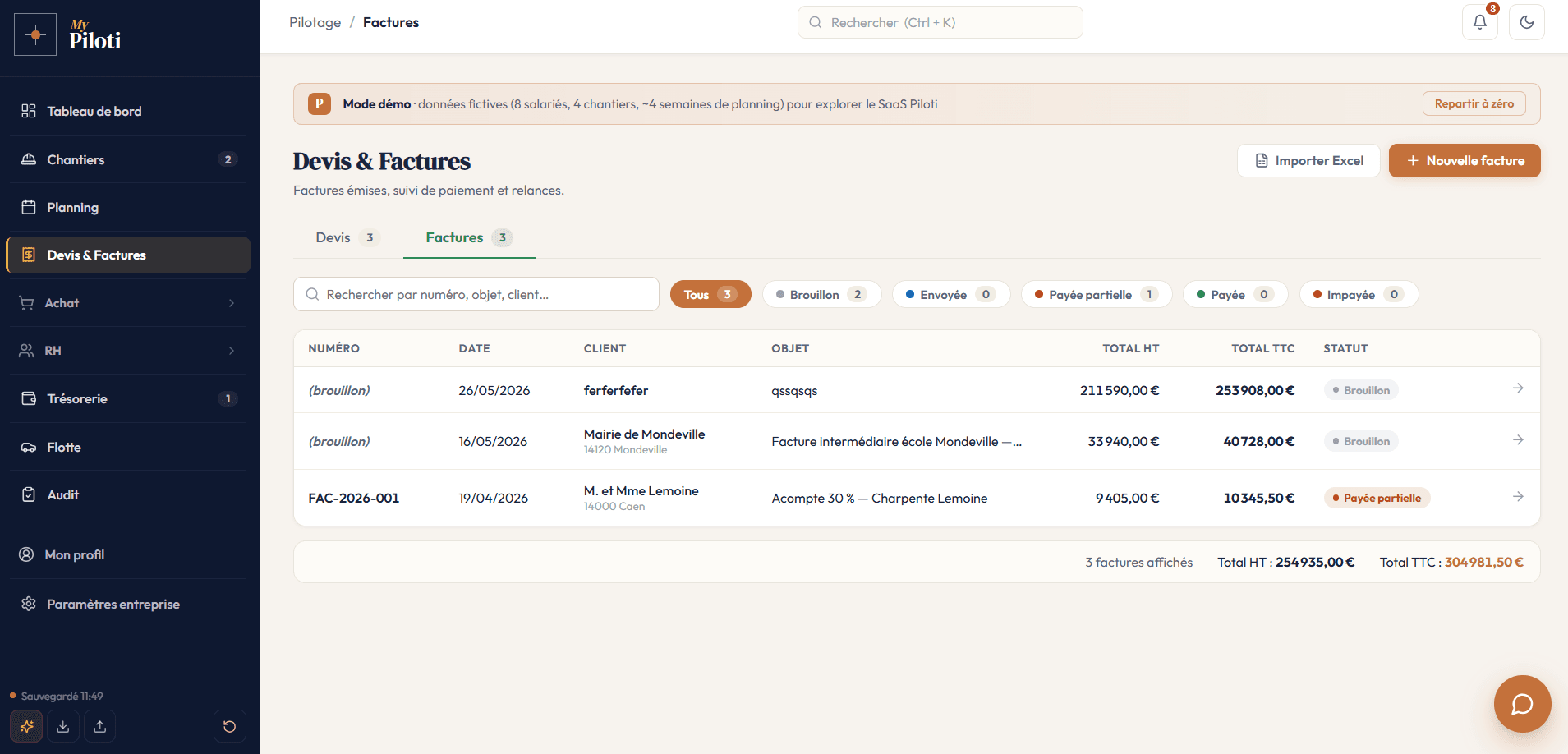
Task: Click the 253 908,00 € total TTC value
Action: click(1255, 390)
